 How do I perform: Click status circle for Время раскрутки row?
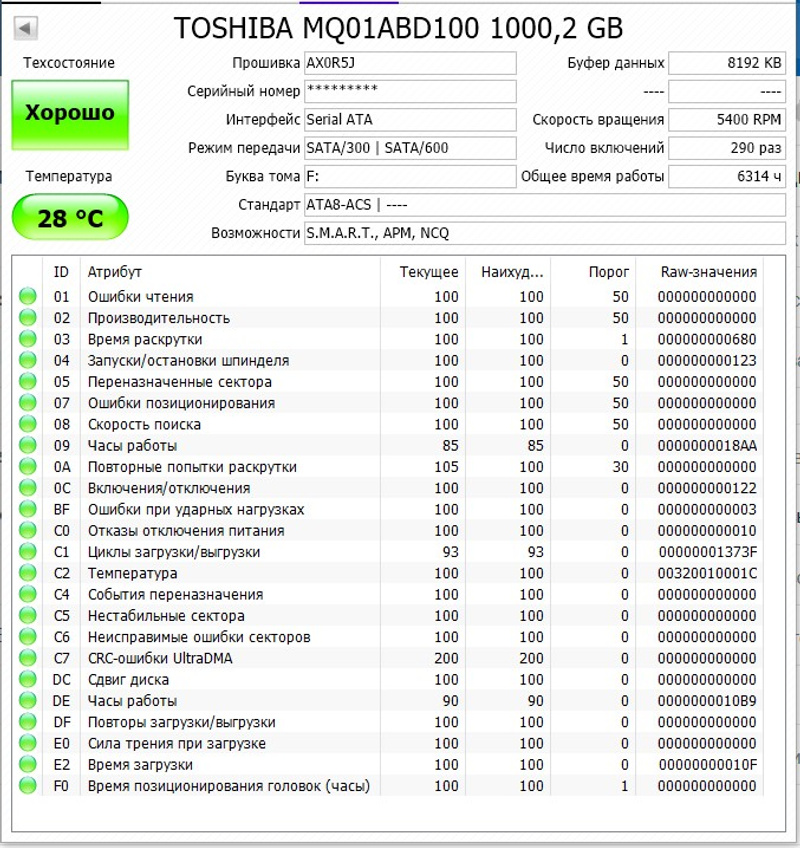(x=27, y=340)
